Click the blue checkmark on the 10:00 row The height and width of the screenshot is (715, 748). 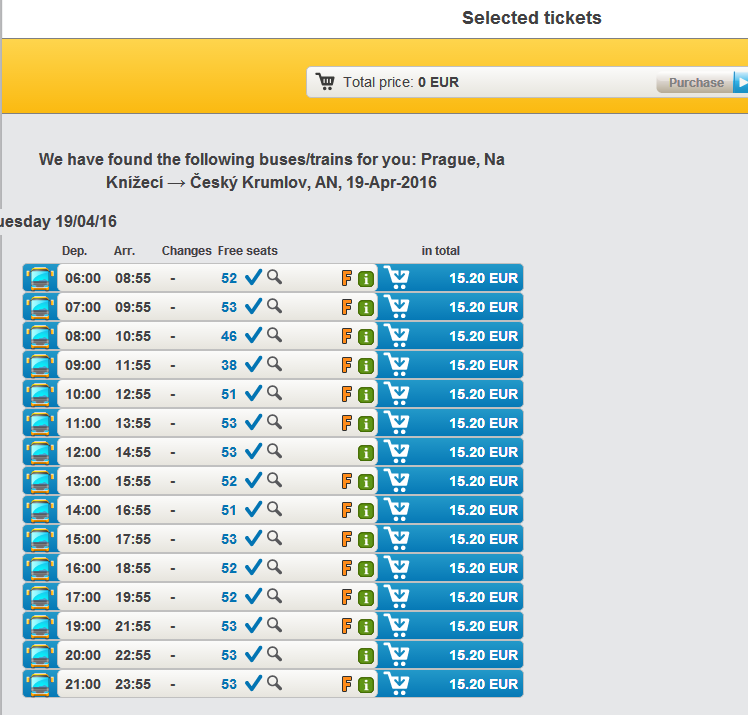[x=253, y=394]
